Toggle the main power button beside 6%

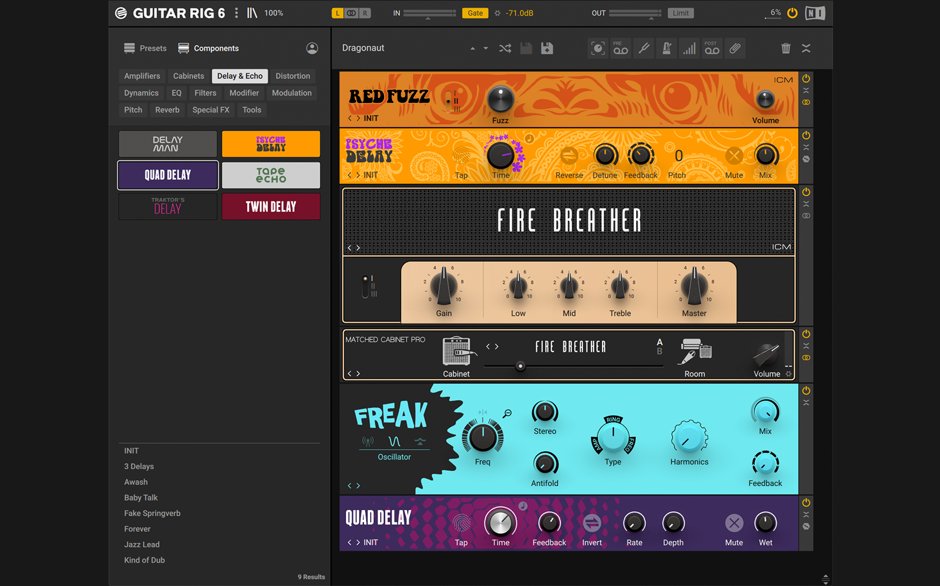793,13
